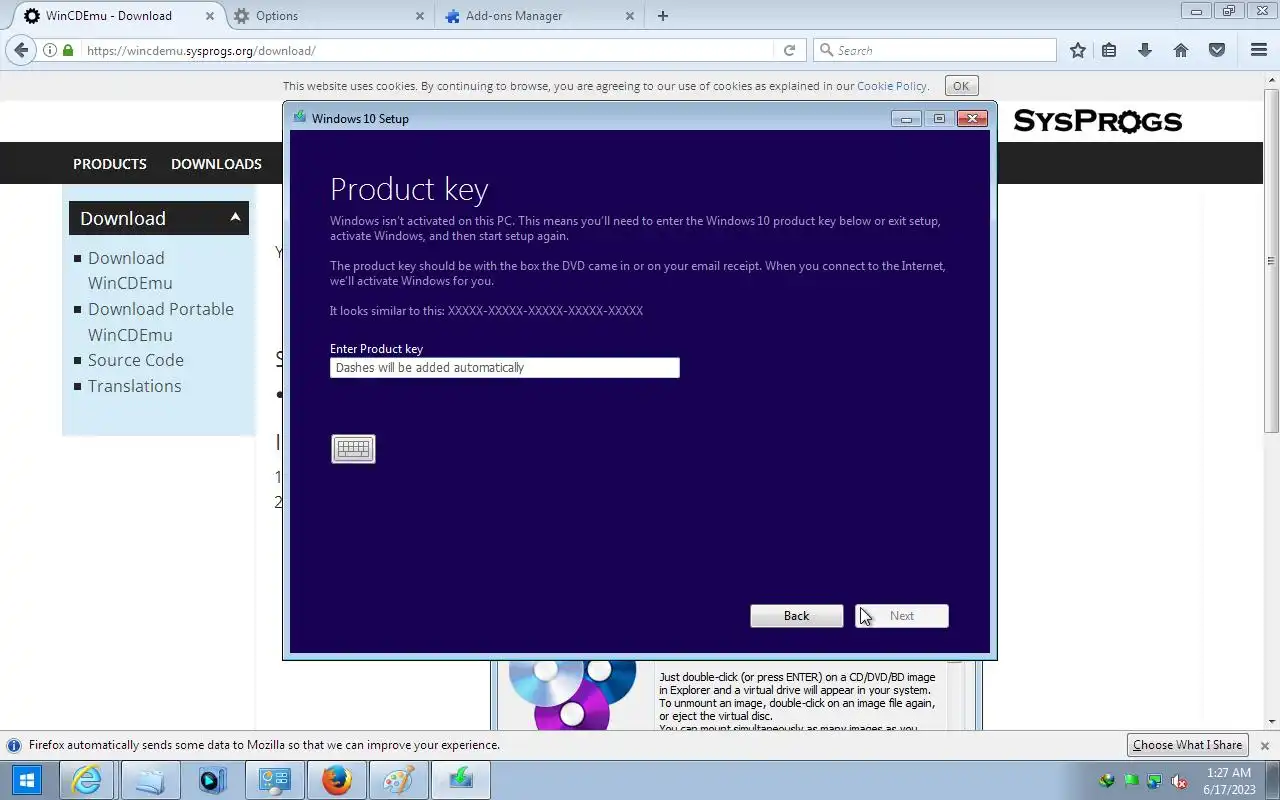Image resolution: width=1280 pixels, height=800 pixels.
Task: Click the muted volume tray icon
Action: tap(1179, 781)
